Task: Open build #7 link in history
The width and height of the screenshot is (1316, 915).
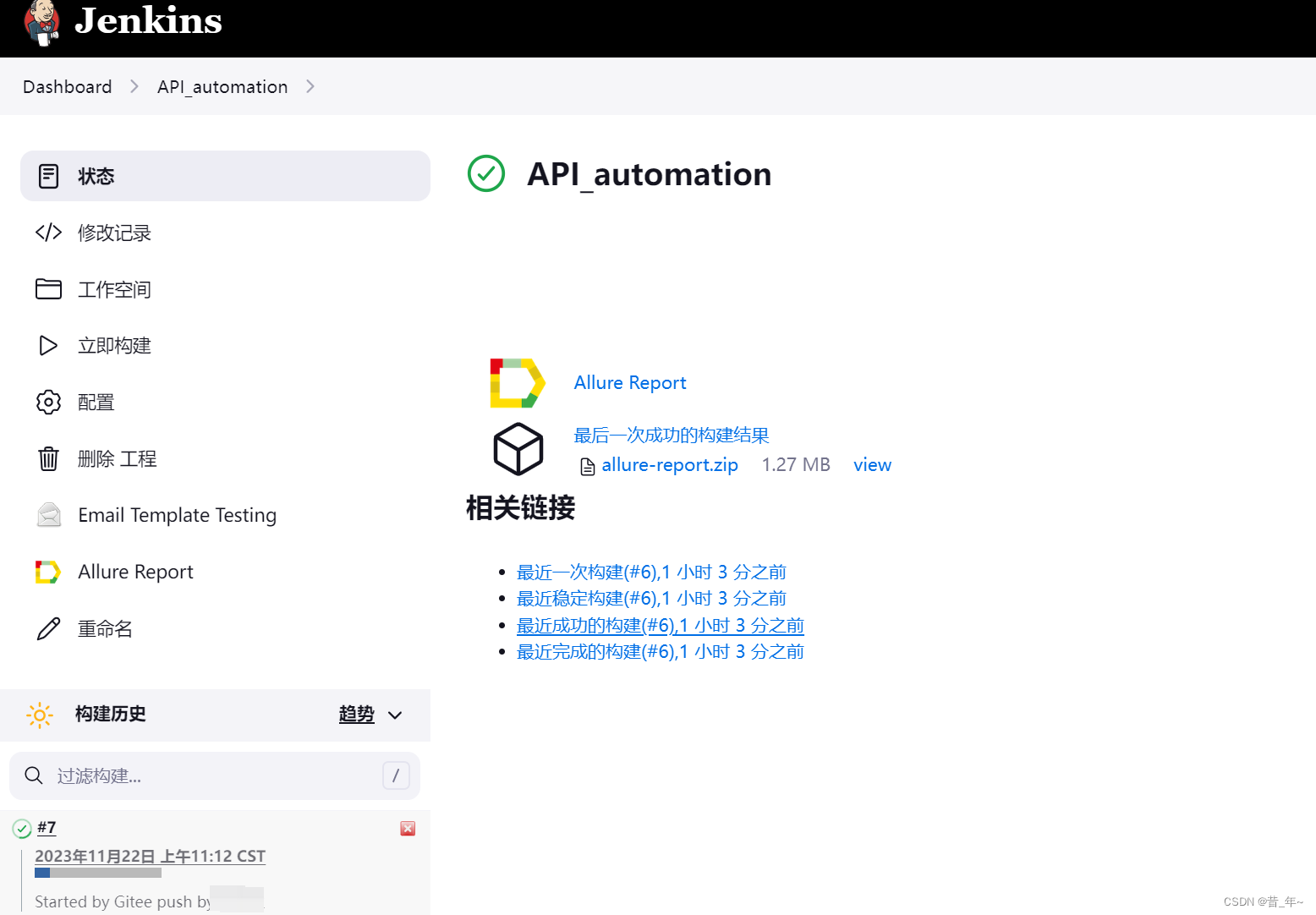Action: (47, 827)
